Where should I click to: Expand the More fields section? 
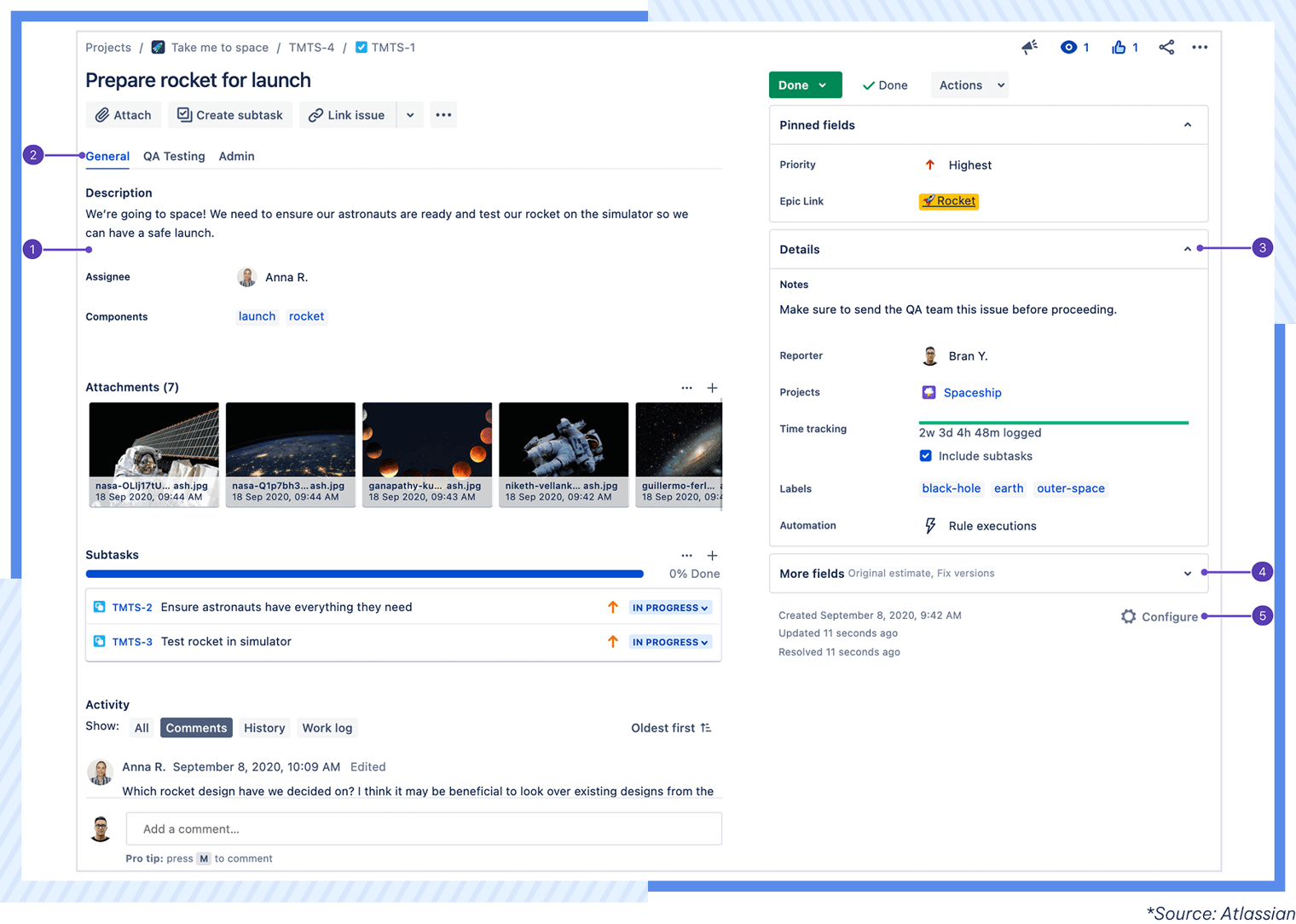coord(1187,574)
